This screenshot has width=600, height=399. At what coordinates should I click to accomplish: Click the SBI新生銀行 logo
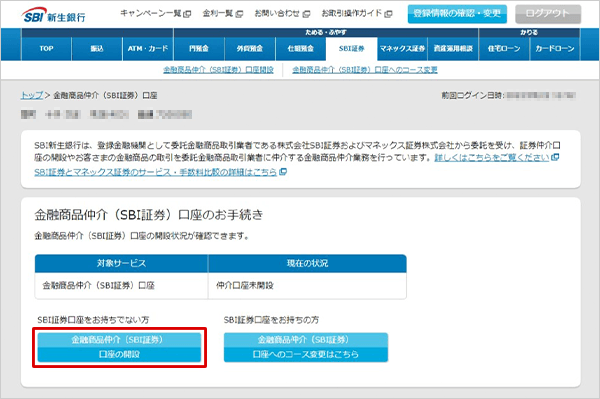[x=54, y=16]
